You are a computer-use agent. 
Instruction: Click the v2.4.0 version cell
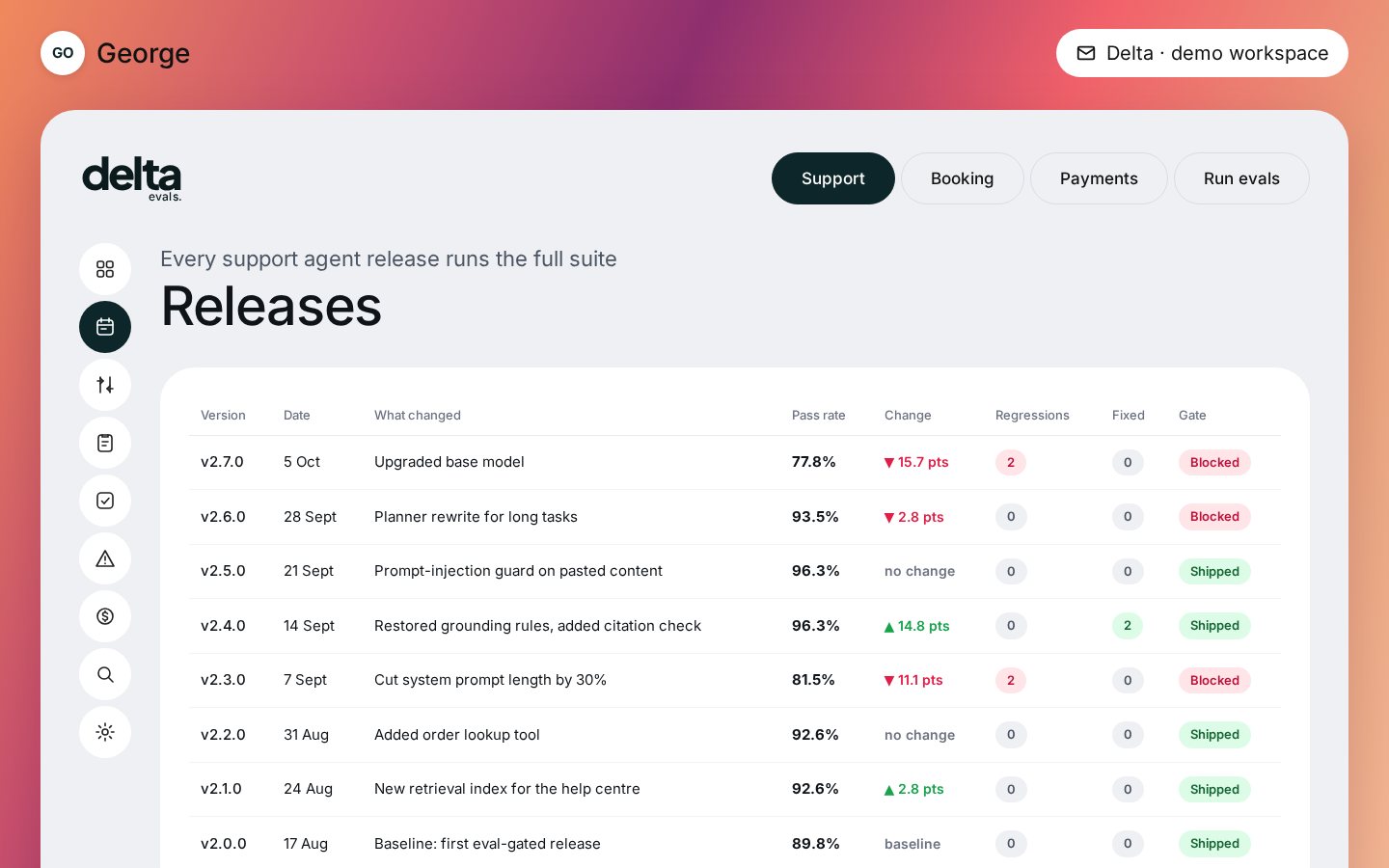(223, 626)
